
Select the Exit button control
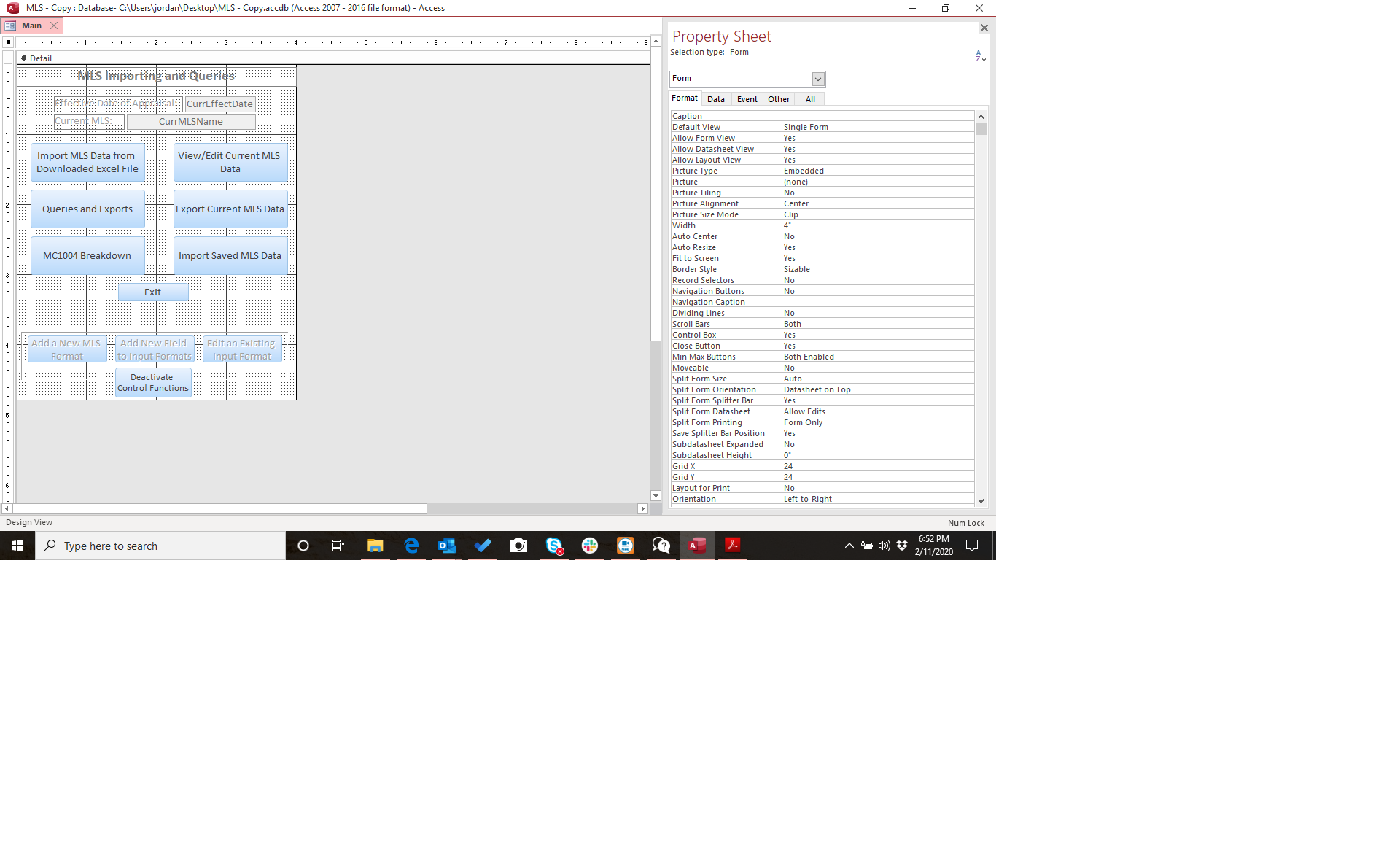(x=153, y=292)
